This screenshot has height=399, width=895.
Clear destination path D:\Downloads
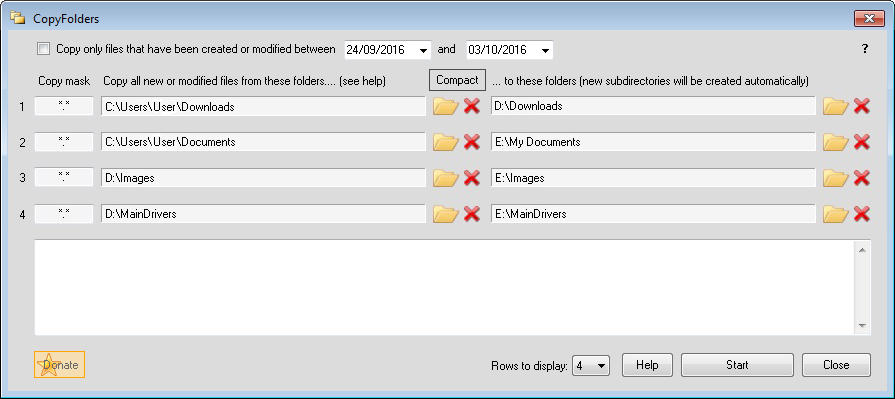coord(861,106)
